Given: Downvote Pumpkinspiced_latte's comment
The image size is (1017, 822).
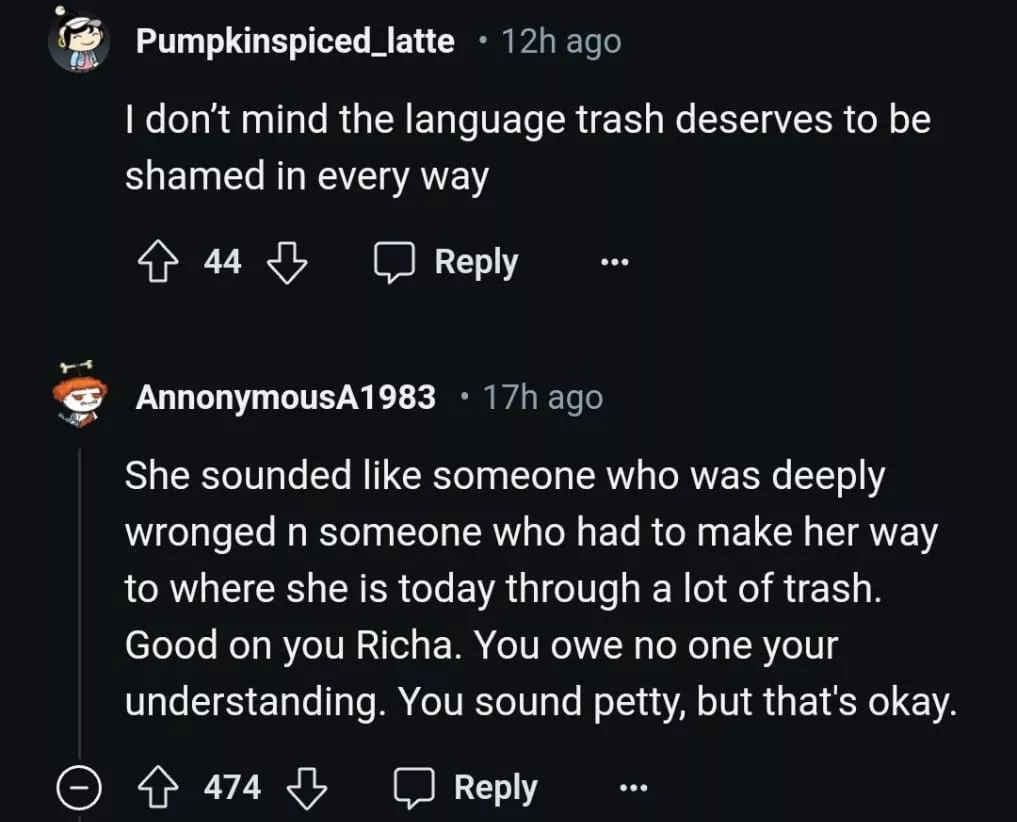Looking at the screenshot, I should click(287, 262).
